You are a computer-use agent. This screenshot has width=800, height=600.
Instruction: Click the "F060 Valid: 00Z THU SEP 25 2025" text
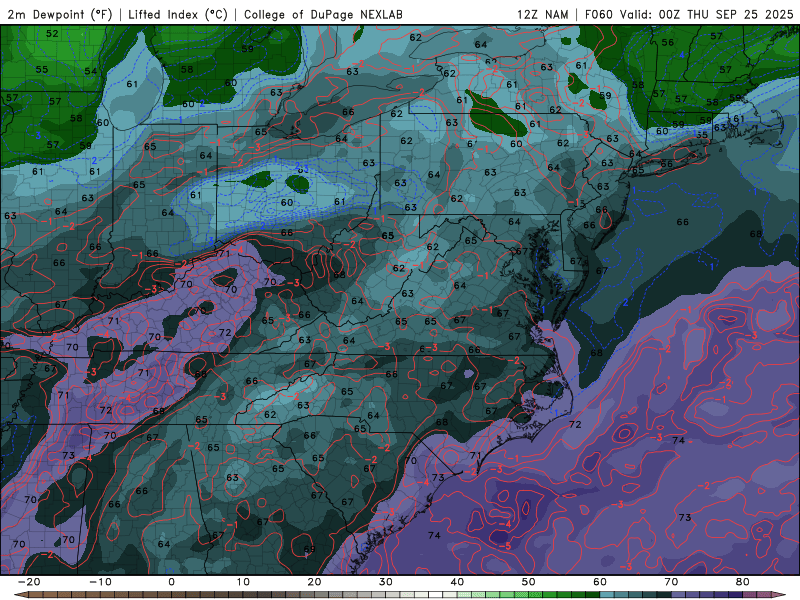click(x=689, y=14)
